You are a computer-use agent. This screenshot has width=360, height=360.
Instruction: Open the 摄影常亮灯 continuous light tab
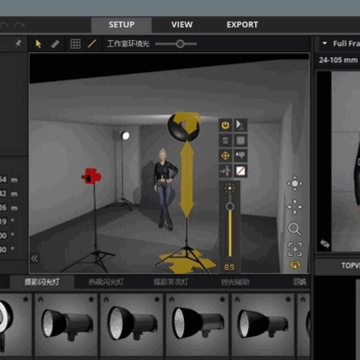point(171,282)
